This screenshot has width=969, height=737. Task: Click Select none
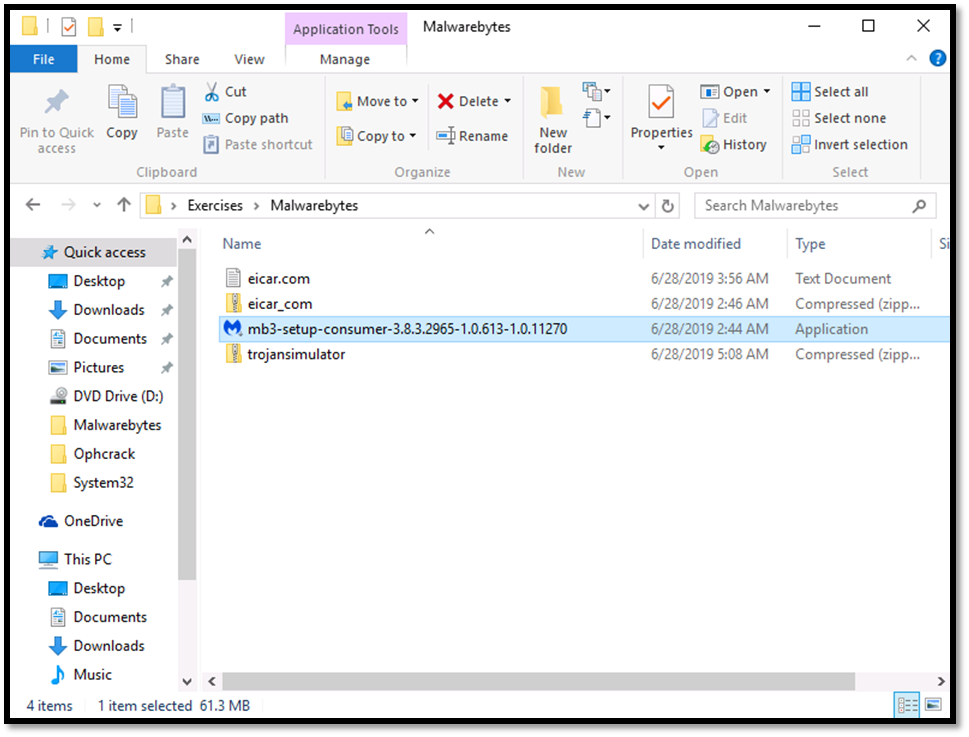(x=839, y=118)
